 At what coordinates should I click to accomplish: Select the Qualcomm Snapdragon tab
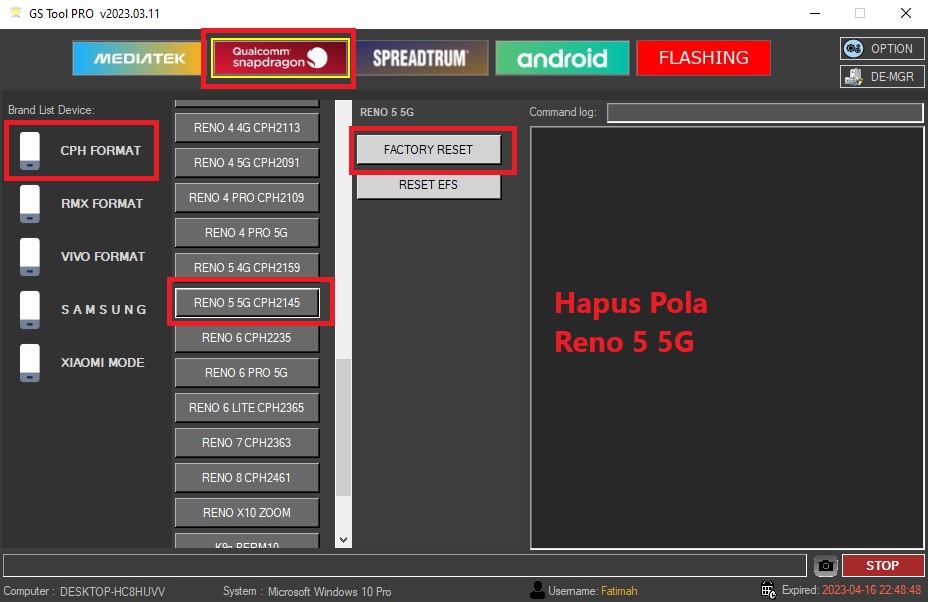[279, 58]
